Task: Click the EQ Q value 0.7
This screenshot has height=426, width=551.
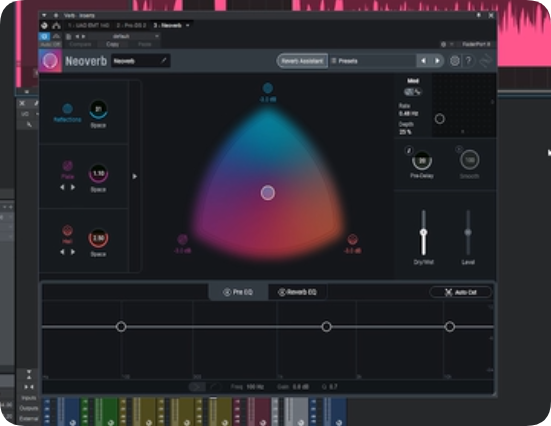Action: pyautogui.click(x=333, y=387)
